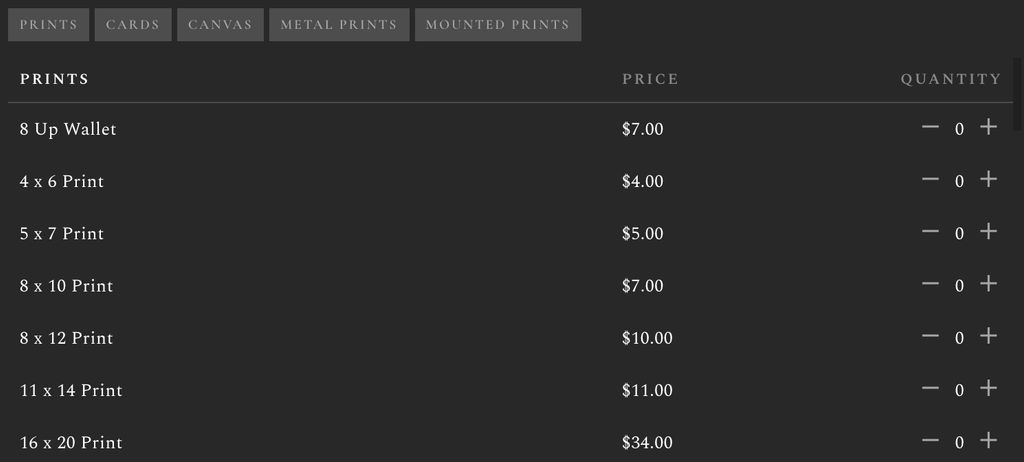Increase 8 Up Wallet quantity with plus

pos(988,127)
